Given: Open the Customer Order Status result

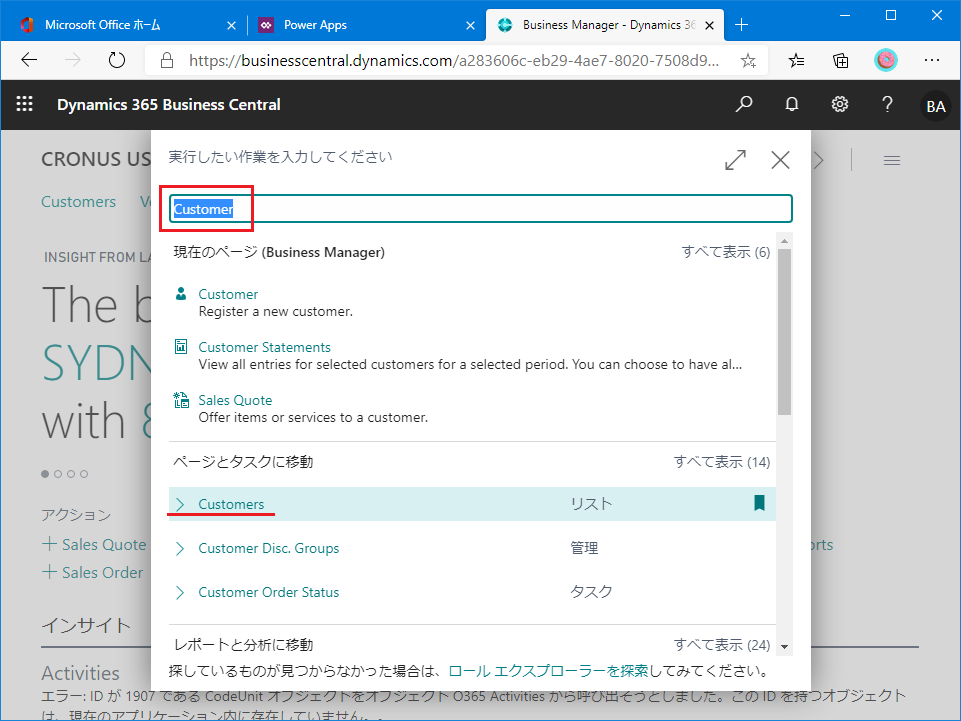Looking at the screenshot, I should pos(268,592).
